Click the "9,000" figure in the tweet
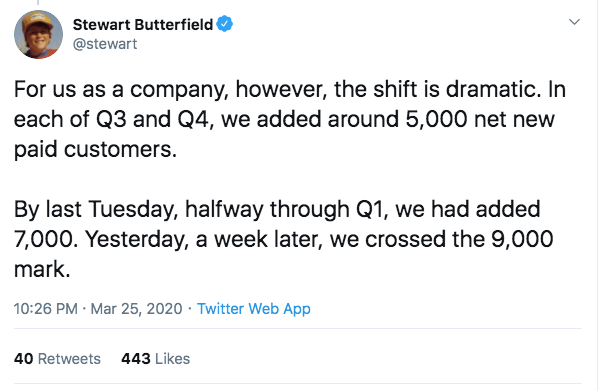 coord(522,239)
